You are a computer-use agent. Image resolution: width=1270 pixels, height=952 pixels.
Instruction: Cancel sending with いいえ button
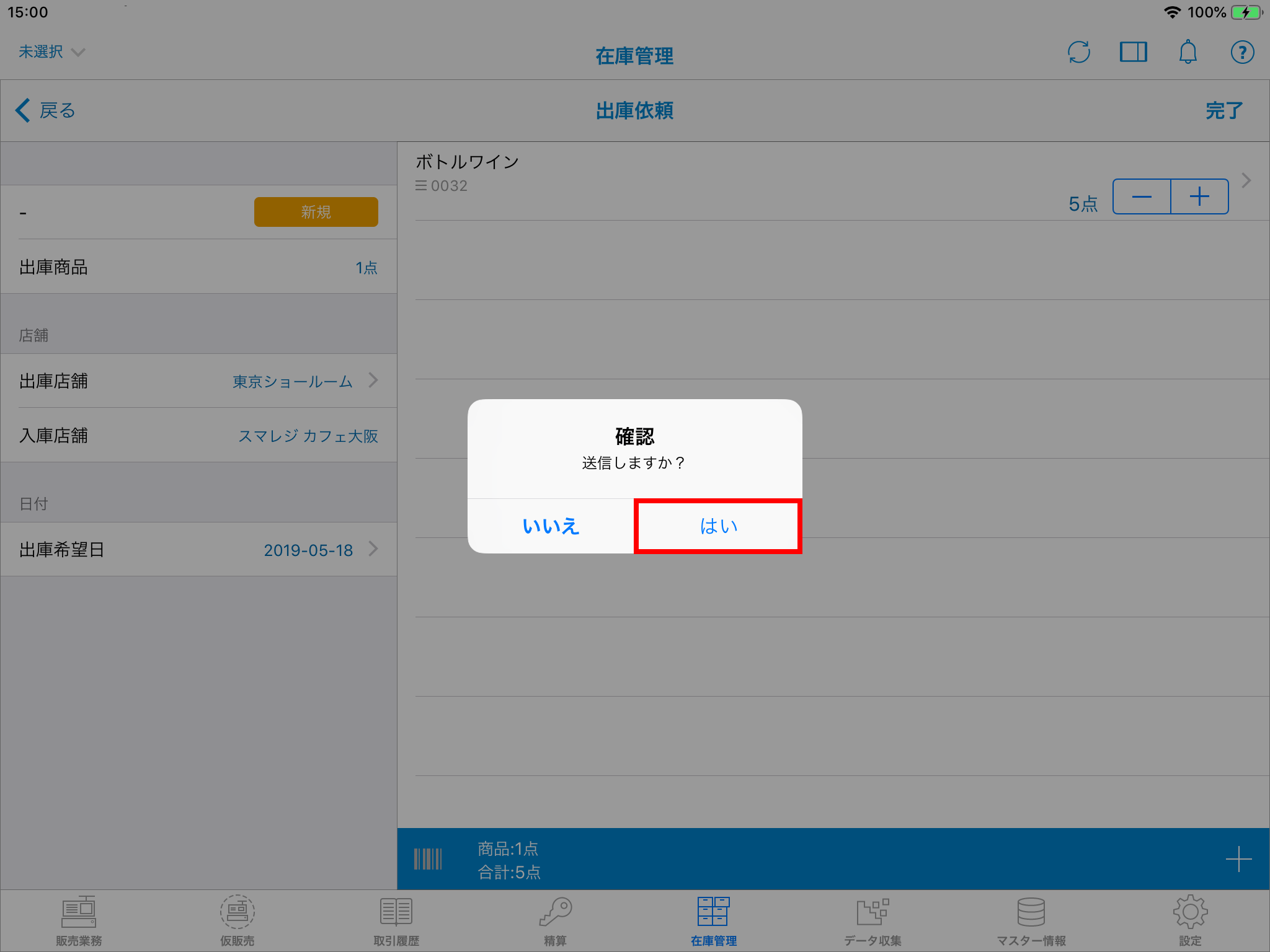[551, 526]
